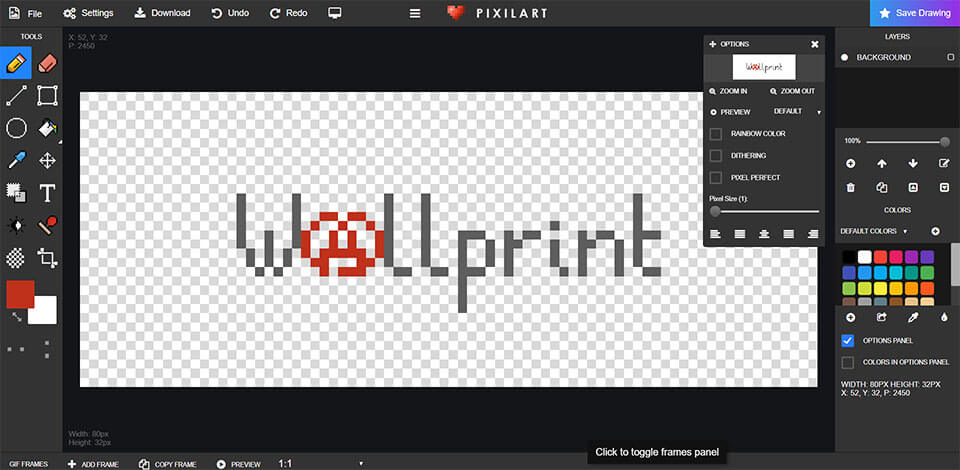Click Download in the top bar
The width and height of the screenshot is (960, 470).
point(162,13)
